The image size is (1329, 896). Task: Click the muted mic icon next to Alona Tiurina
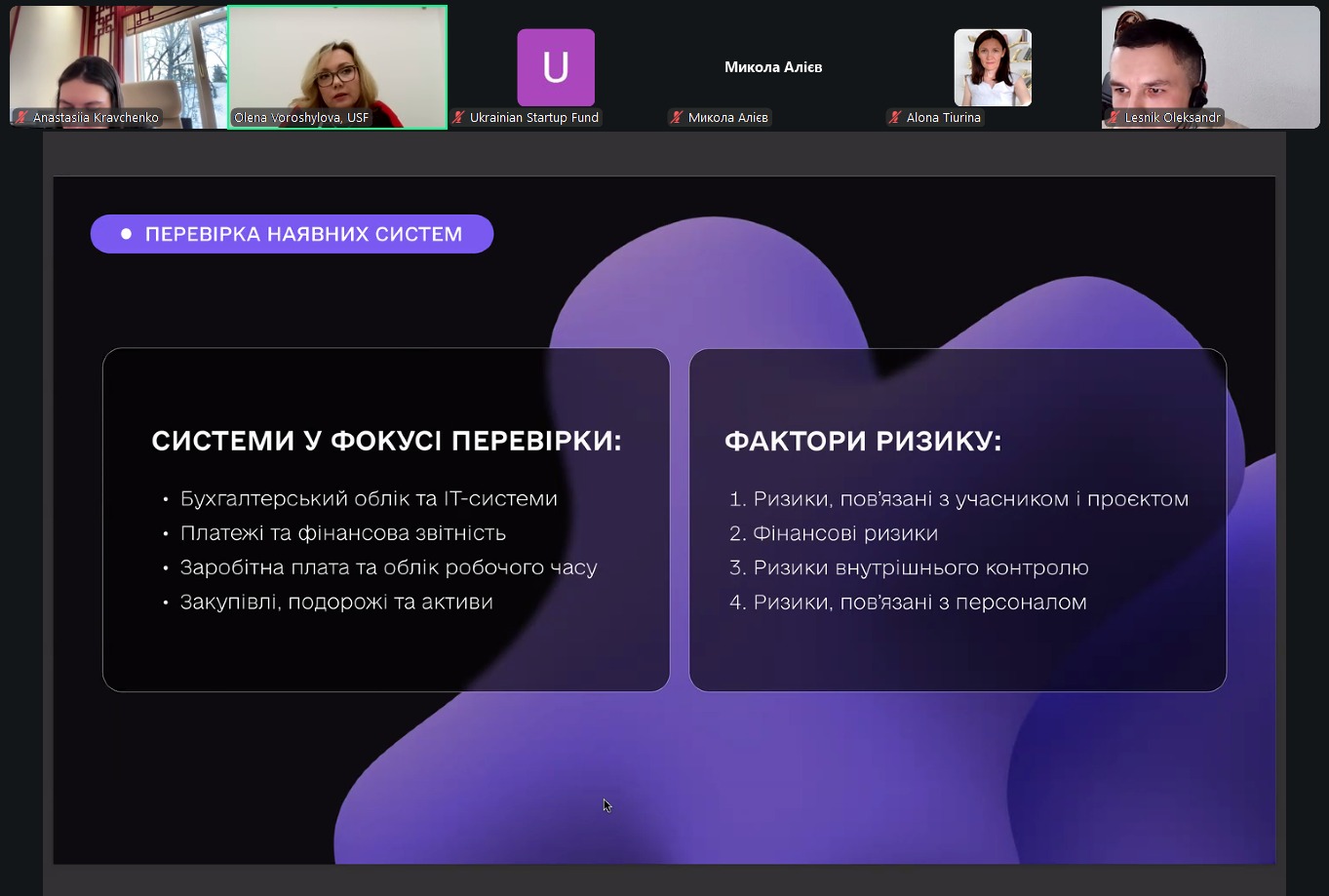(895, 118)
